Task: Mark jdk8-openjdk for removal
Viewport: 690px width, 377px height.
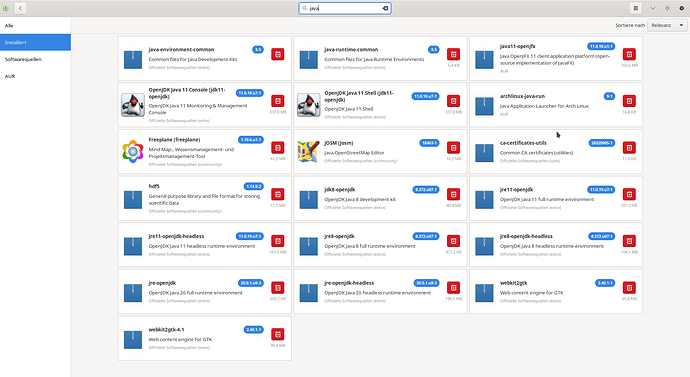Action: 453,194
